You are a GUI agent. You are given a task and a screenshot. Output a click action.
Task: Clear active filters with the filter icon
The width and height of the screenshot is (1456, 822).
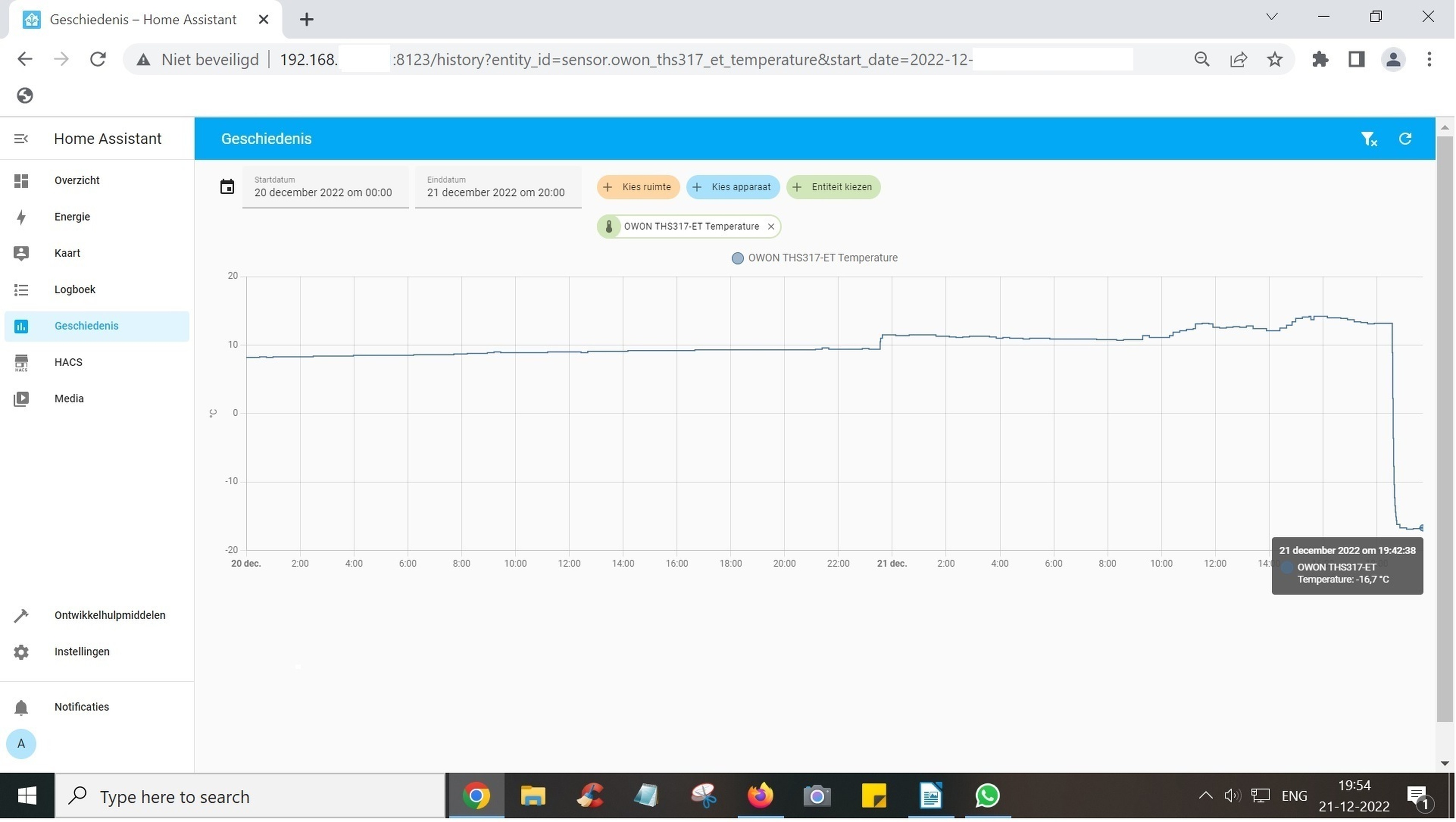point(1368,139)
